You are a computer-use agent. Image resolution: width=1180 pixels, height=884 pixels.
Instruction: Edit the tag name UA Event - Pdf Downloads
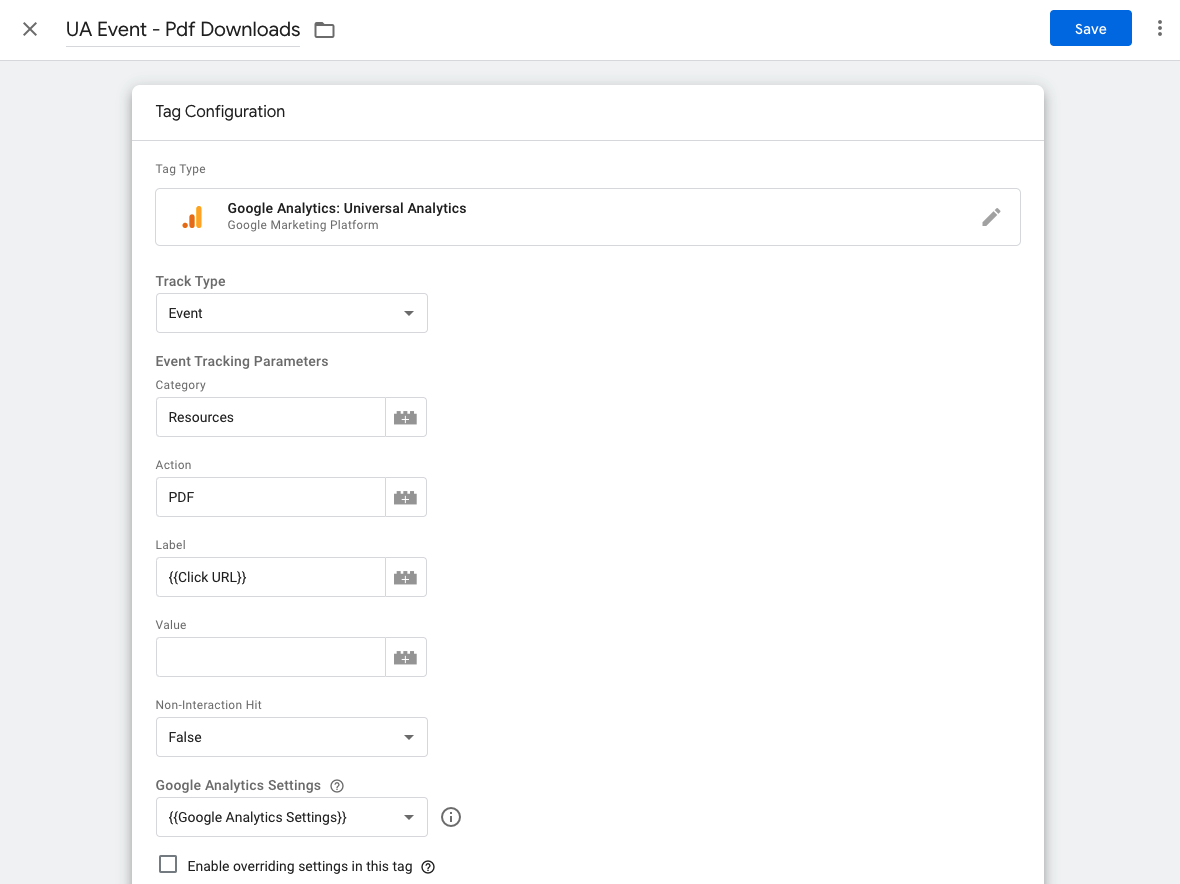tap(183, 29)
